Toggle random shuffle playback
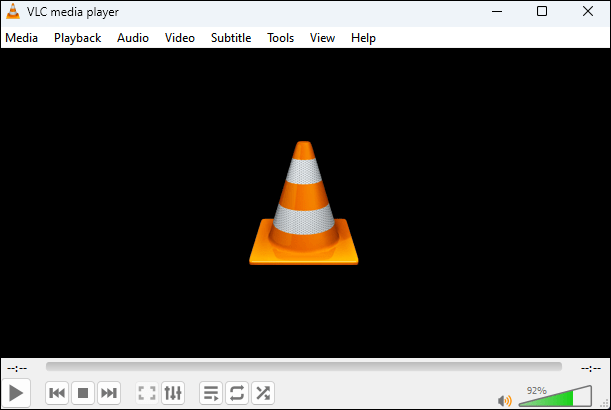Viewport: 611px width, 410px height. click(x=263, y=393)
